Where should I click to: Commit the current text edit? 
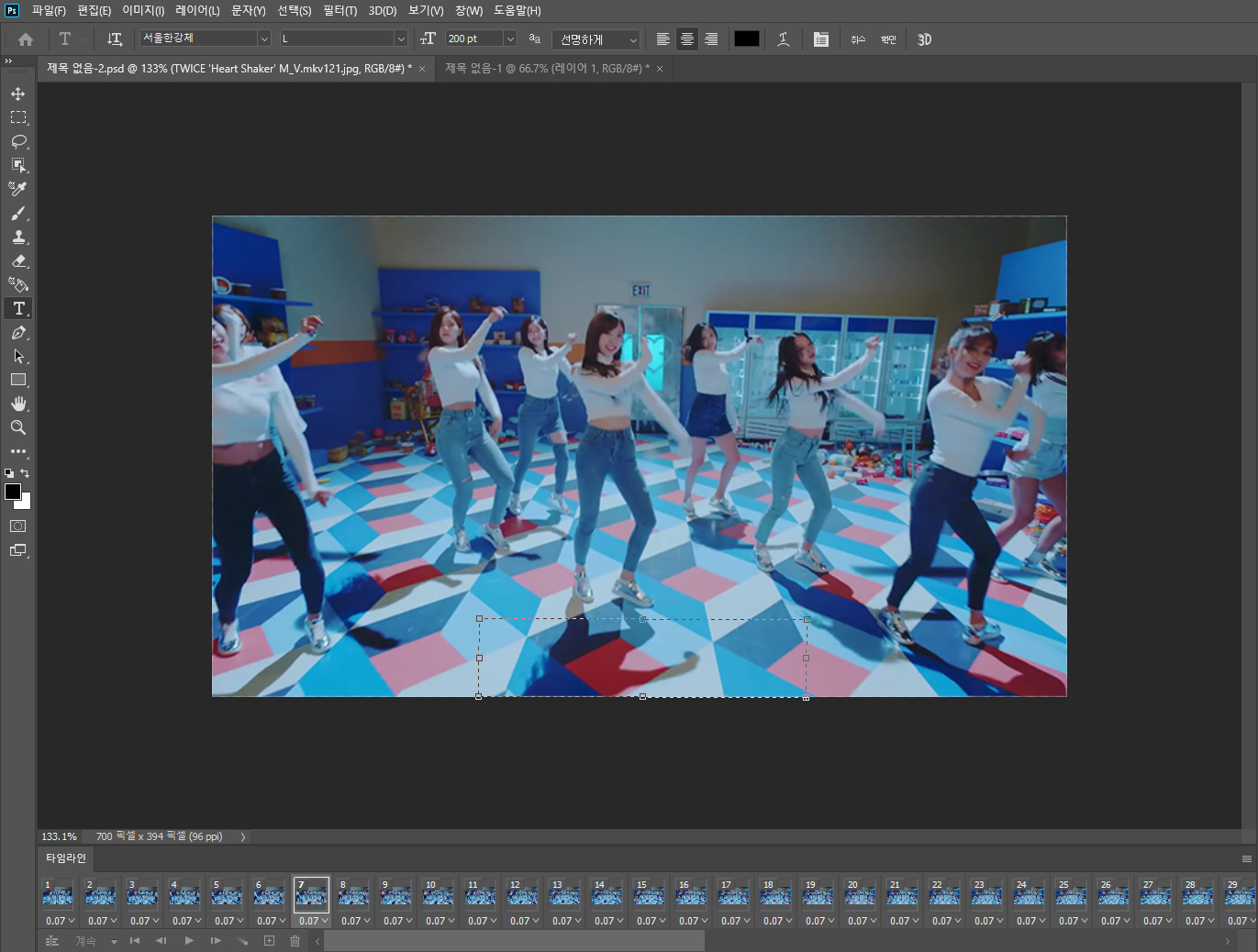[888, 39]
